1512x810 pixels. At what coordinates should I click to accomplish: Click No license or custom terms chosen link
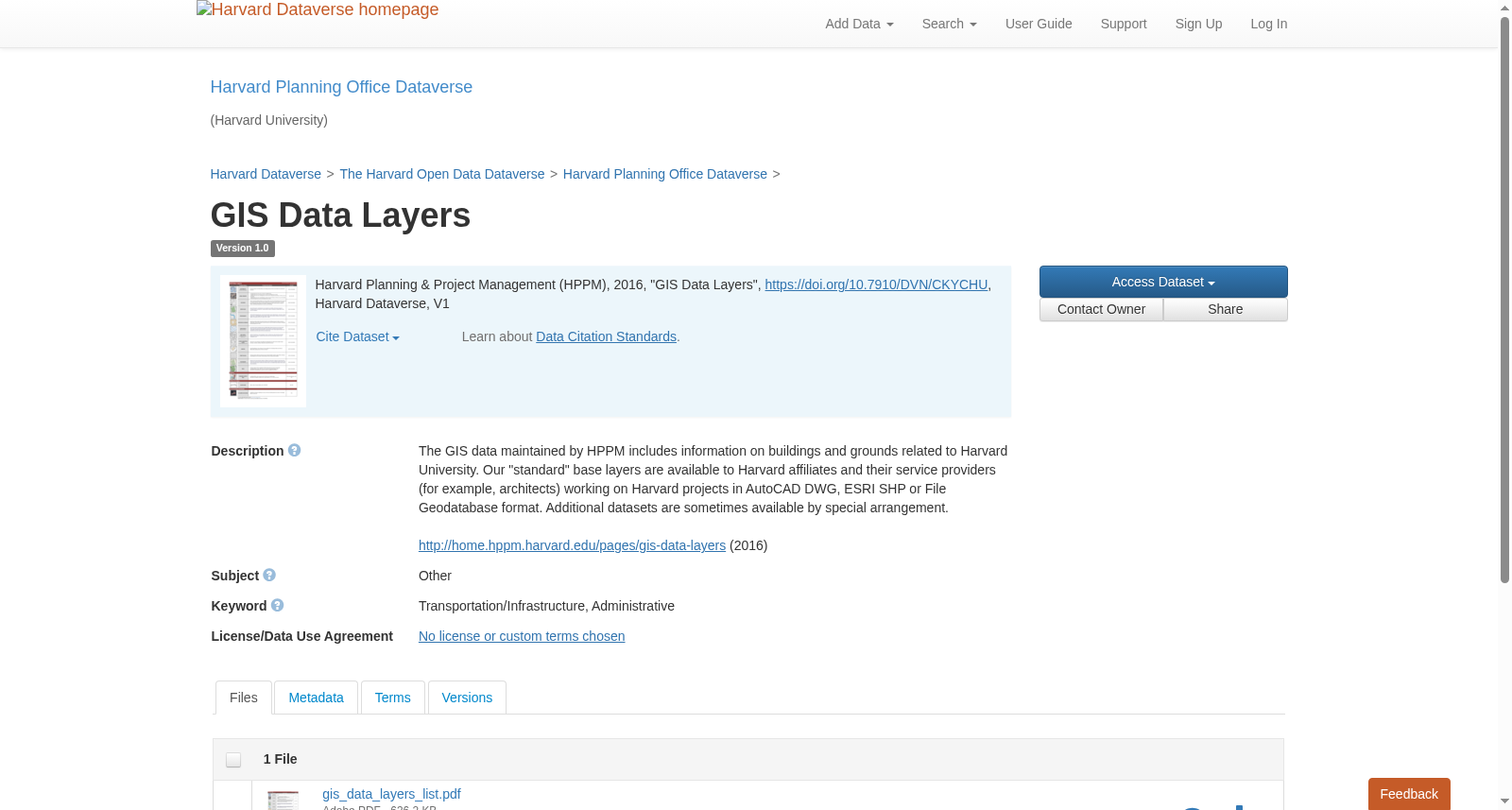522,636
